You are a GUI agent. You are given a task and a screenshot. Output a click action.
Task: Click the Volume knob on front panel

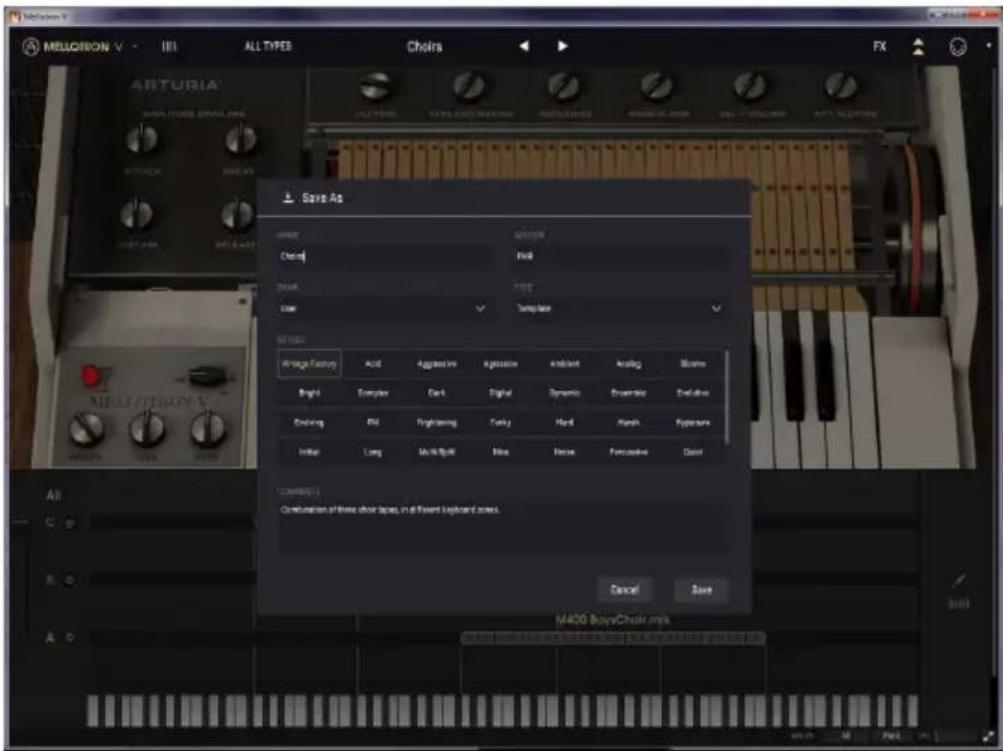click(x=86, y=428)
